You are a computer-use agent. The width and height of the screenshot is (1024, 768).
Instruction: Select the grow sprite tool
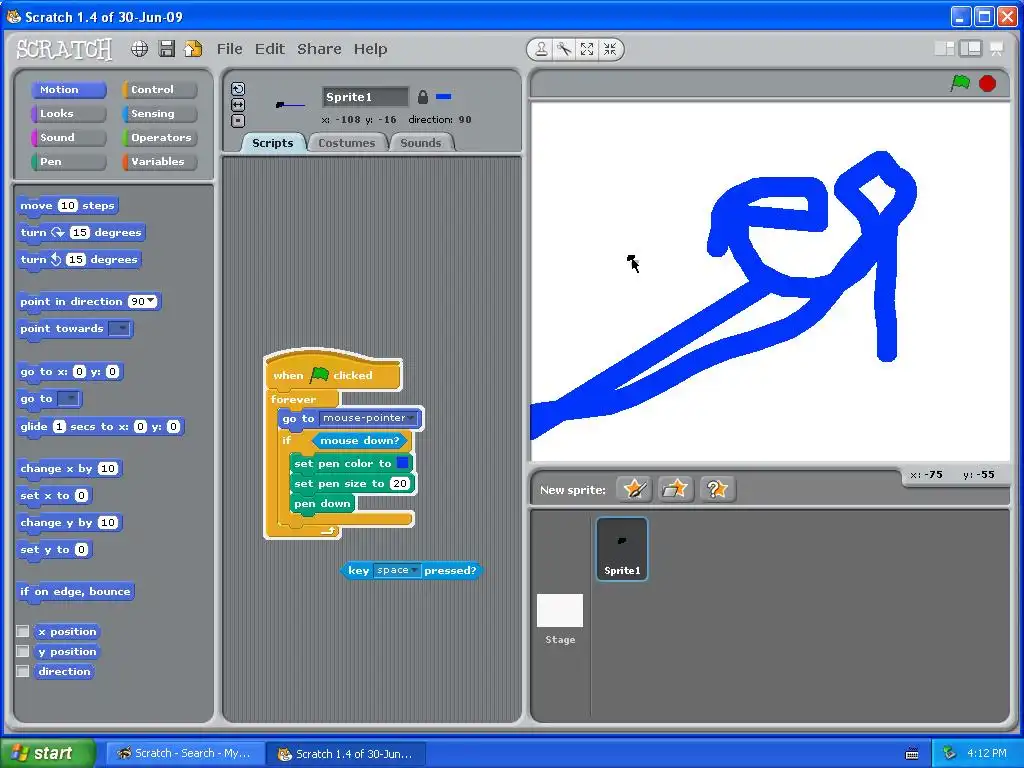coord(587,49)
